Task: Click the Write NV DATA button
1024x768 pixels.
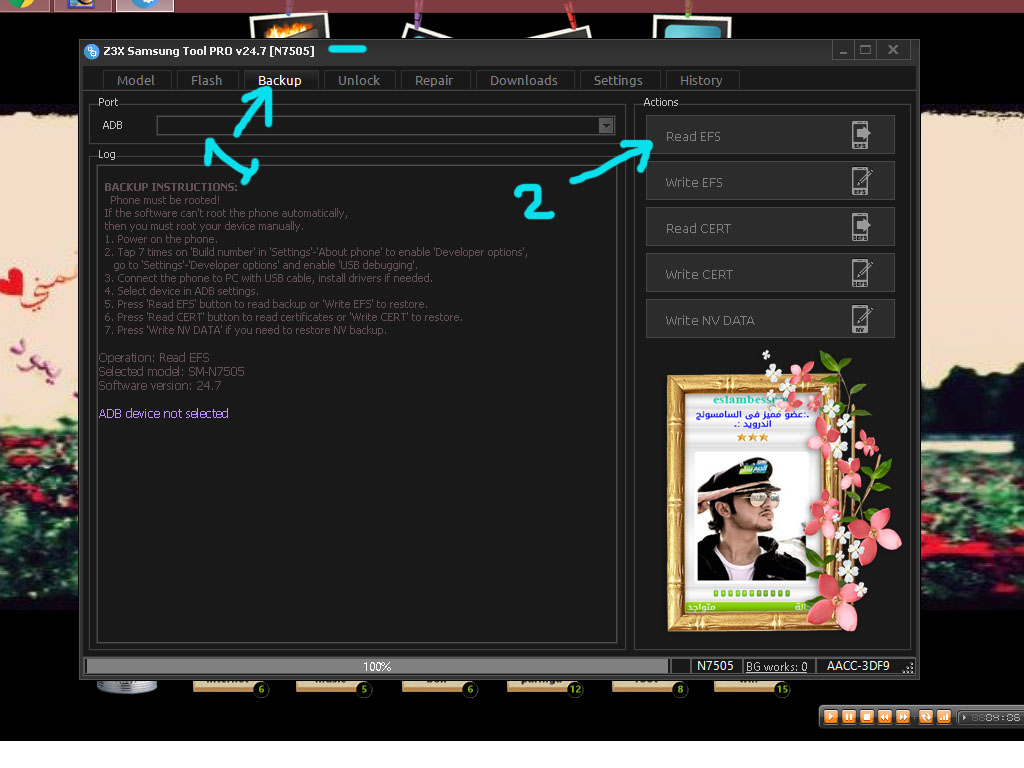Action: pos(770,319)
